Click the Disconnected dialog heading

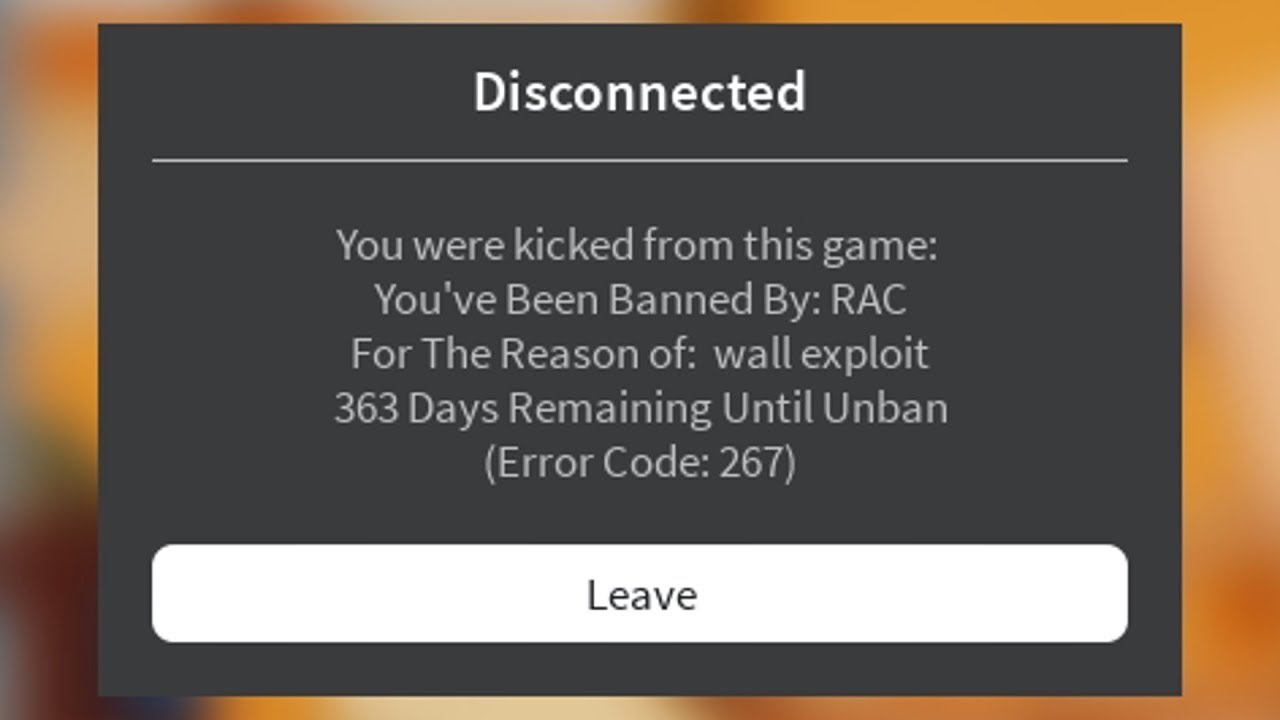click(x=640, y=92)
